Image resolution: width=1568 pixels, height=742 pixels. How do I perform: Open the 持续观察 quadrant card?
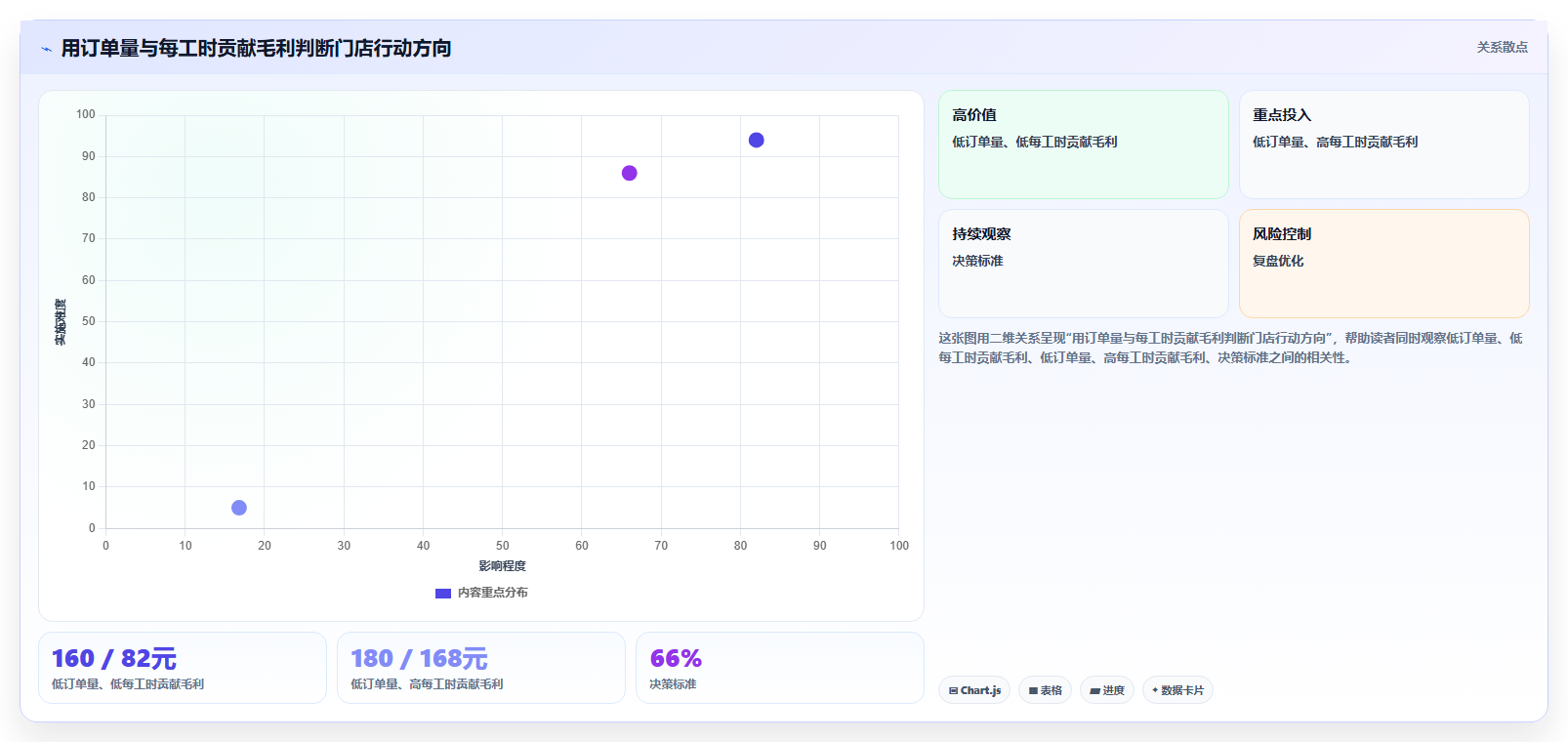coord(1084,264)
